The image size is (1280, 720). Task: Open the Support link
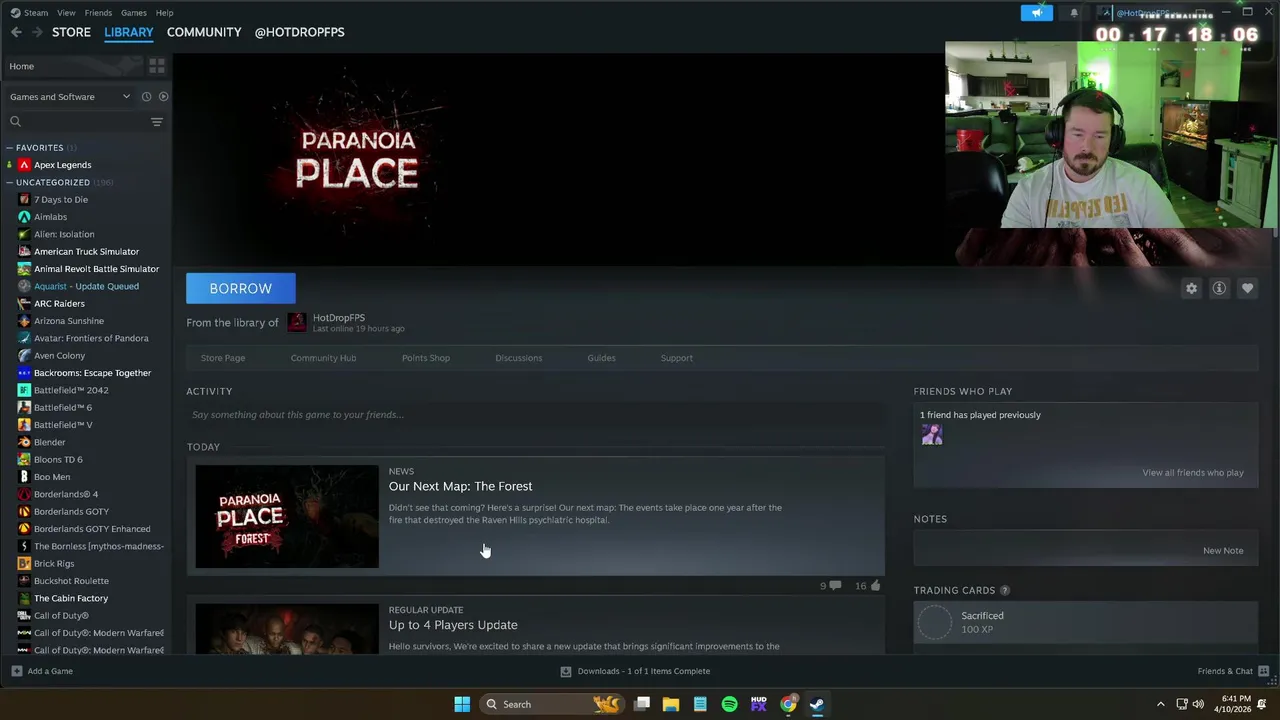coord(677,358)
